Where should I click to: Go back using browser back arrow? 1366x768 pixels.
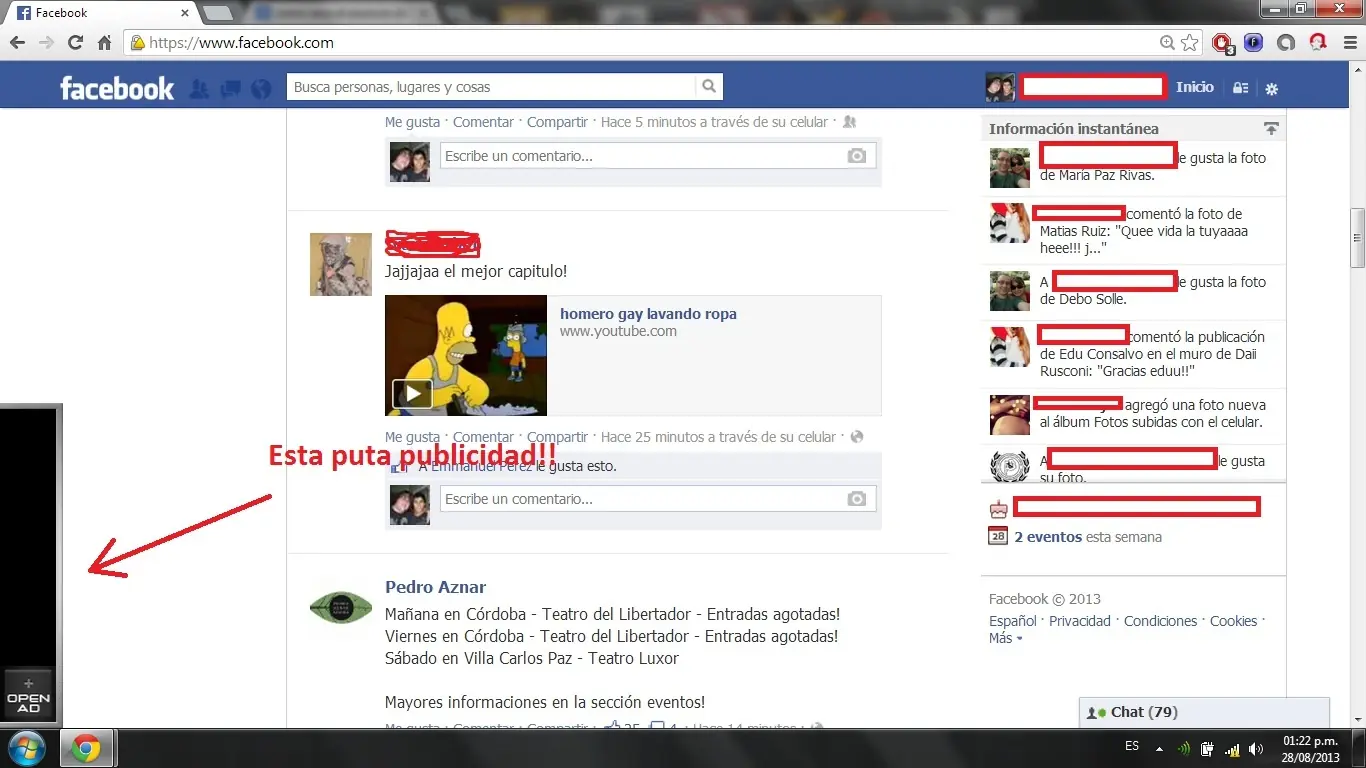coord(17,43)
